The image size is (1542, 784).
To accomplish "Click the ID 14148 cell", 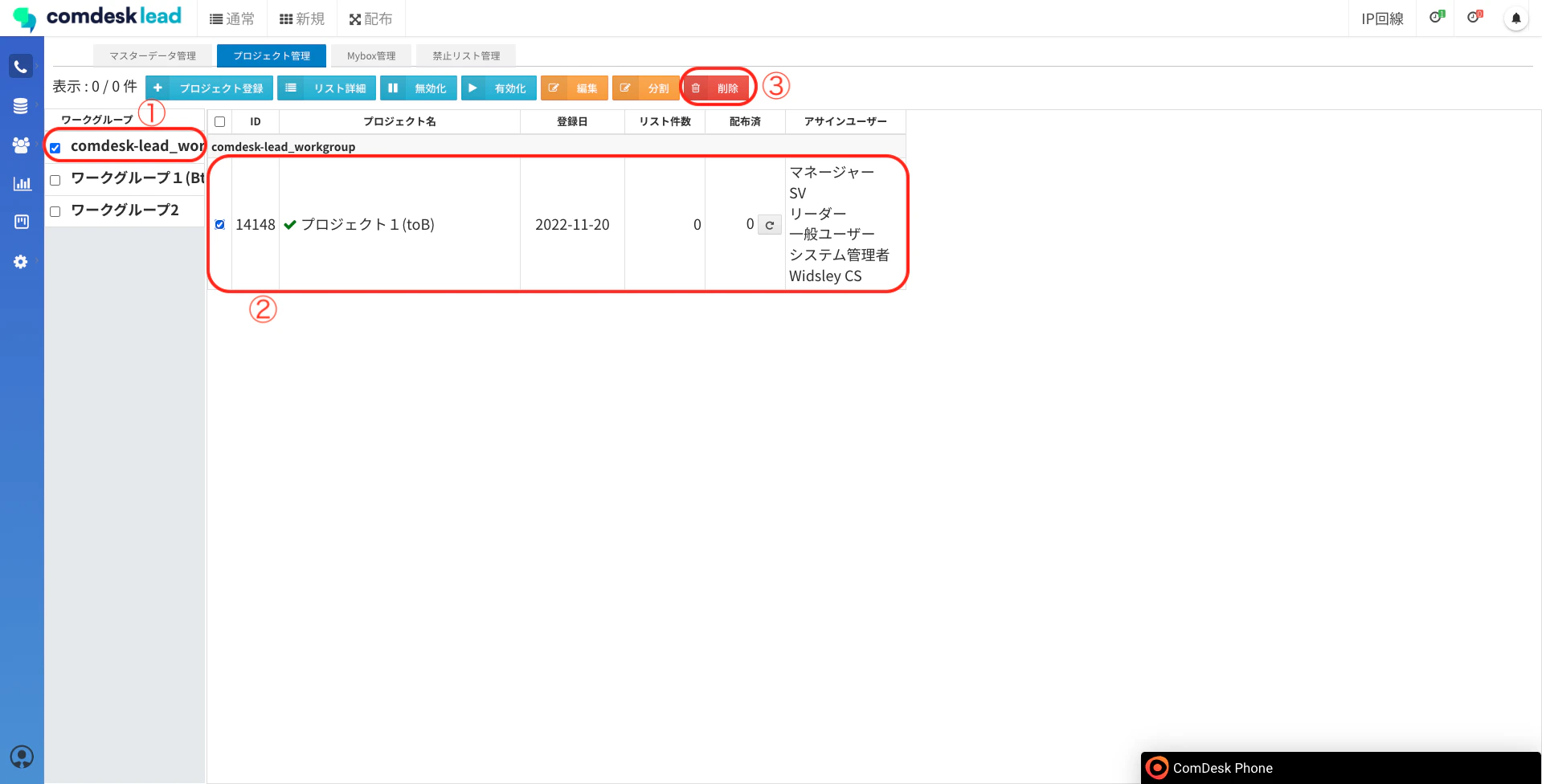I will pyautogui.click(x=256, y=225).
